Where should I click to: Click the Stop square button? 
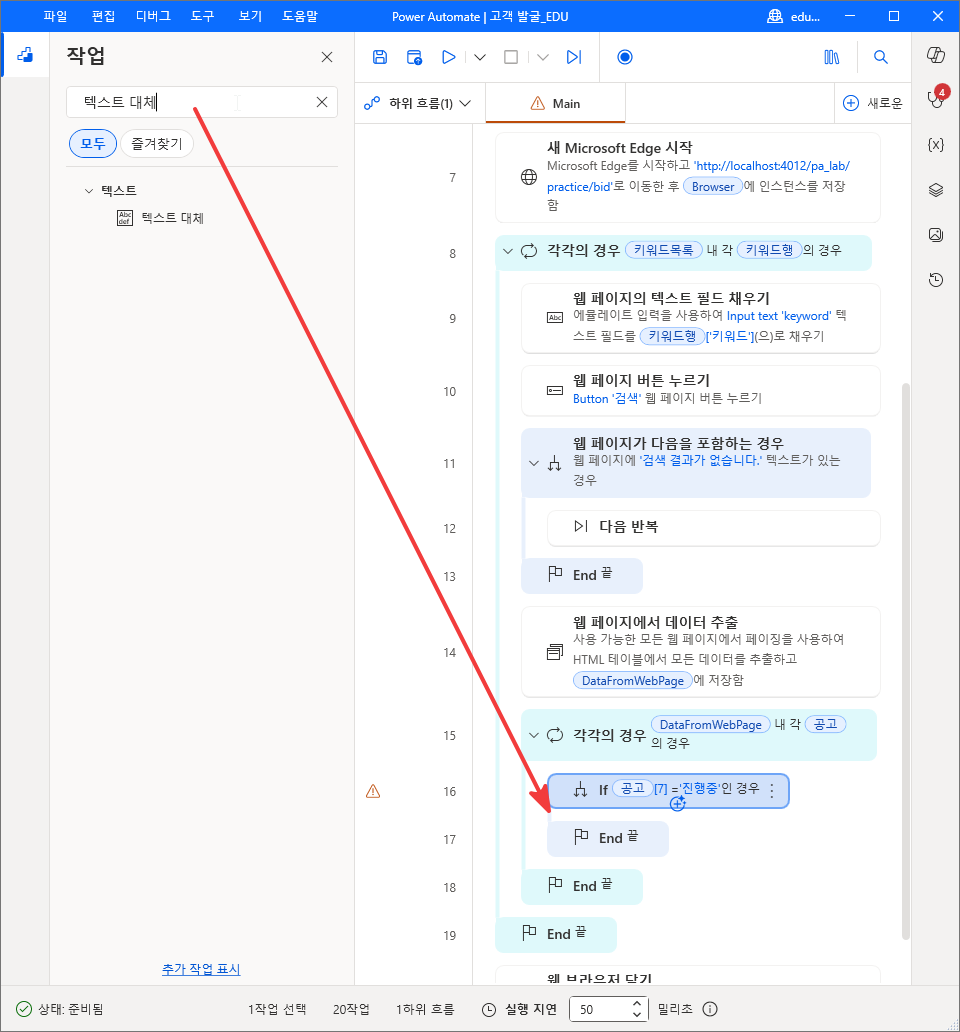click(511, 57)
